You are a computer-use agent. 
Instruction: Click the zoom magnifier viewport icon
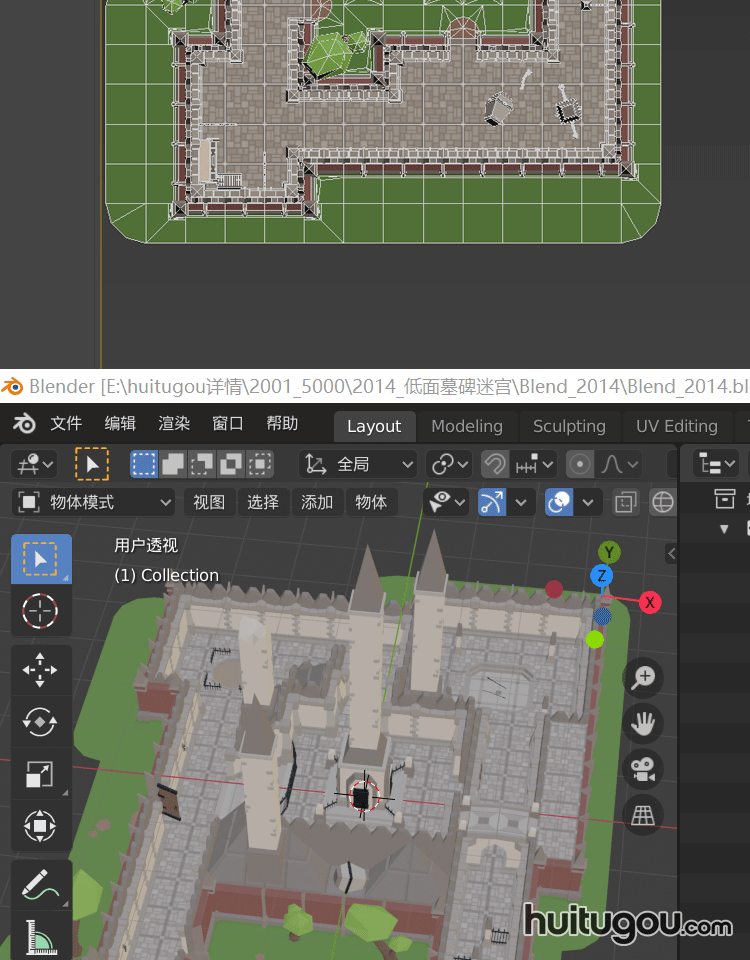(643, 678)
